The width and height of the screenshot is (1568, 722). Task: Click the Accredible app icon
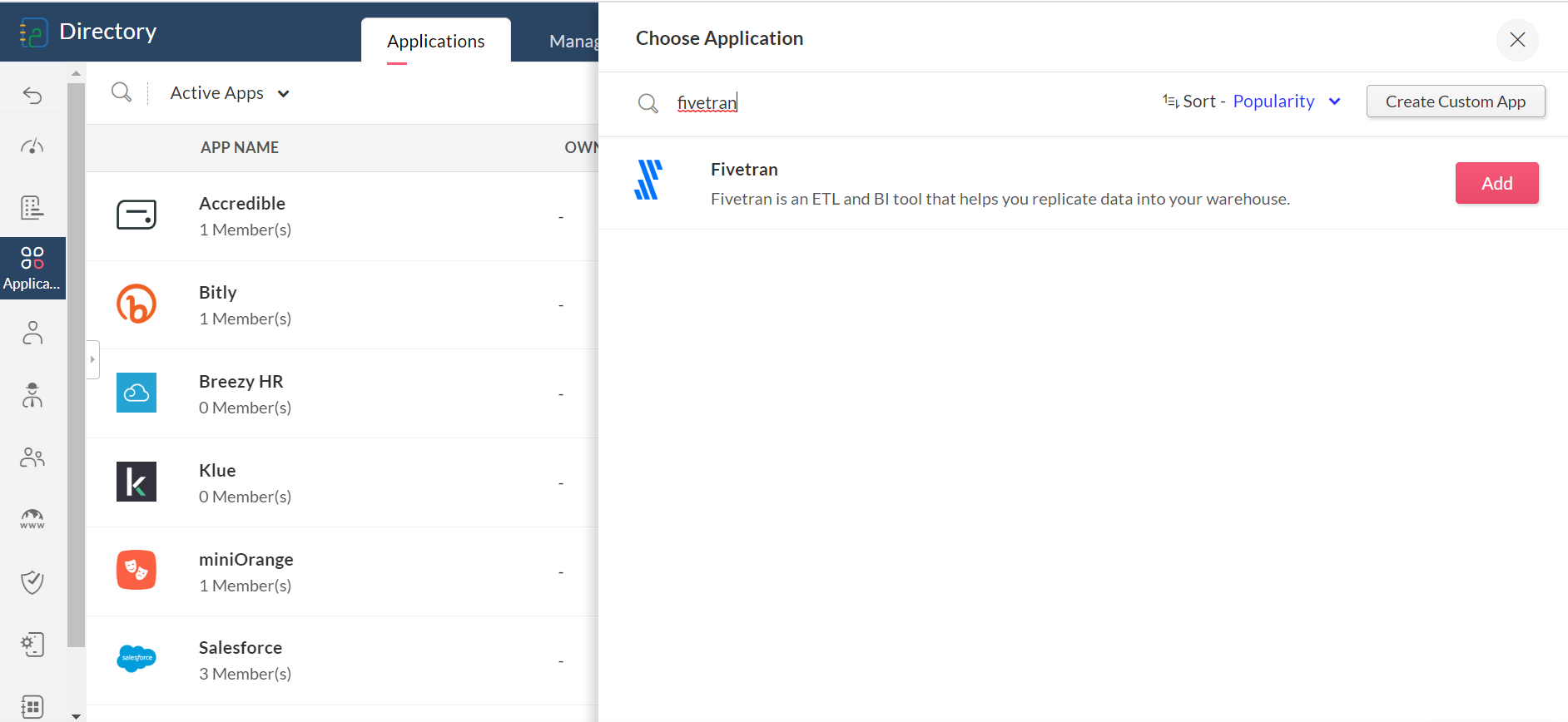[136, 215]
